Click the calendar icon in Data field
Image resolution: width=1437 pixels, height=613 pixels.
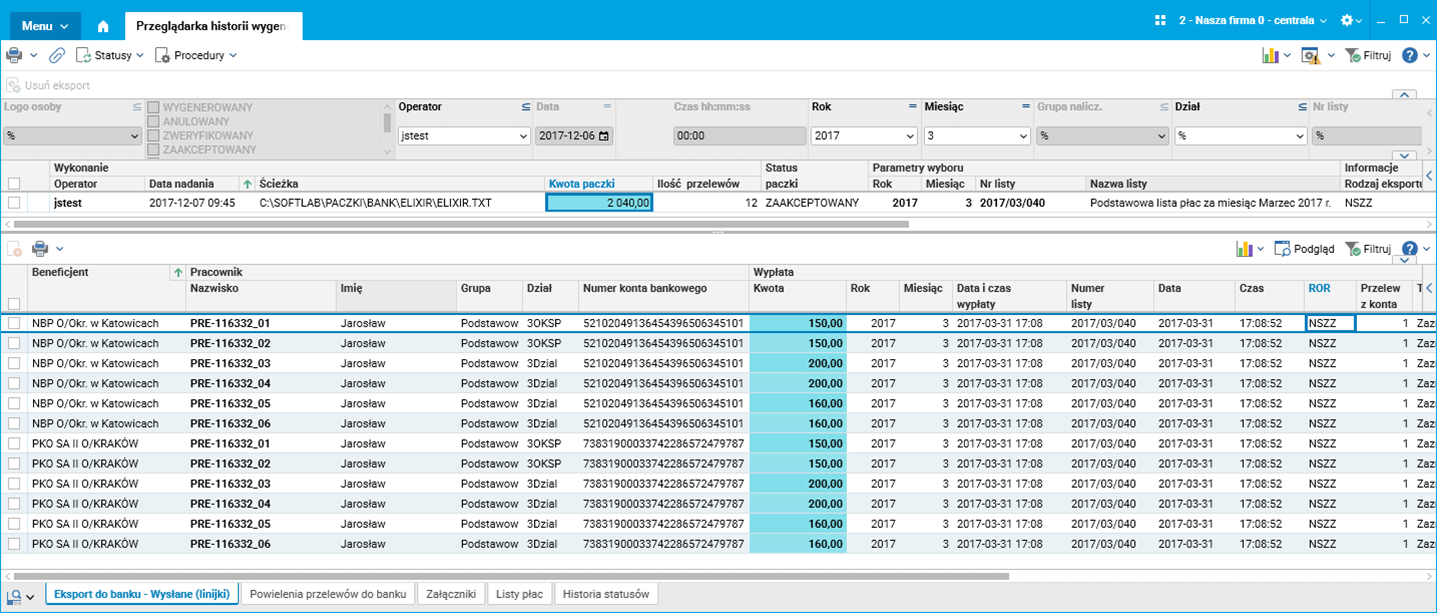(x=603, y=136)
